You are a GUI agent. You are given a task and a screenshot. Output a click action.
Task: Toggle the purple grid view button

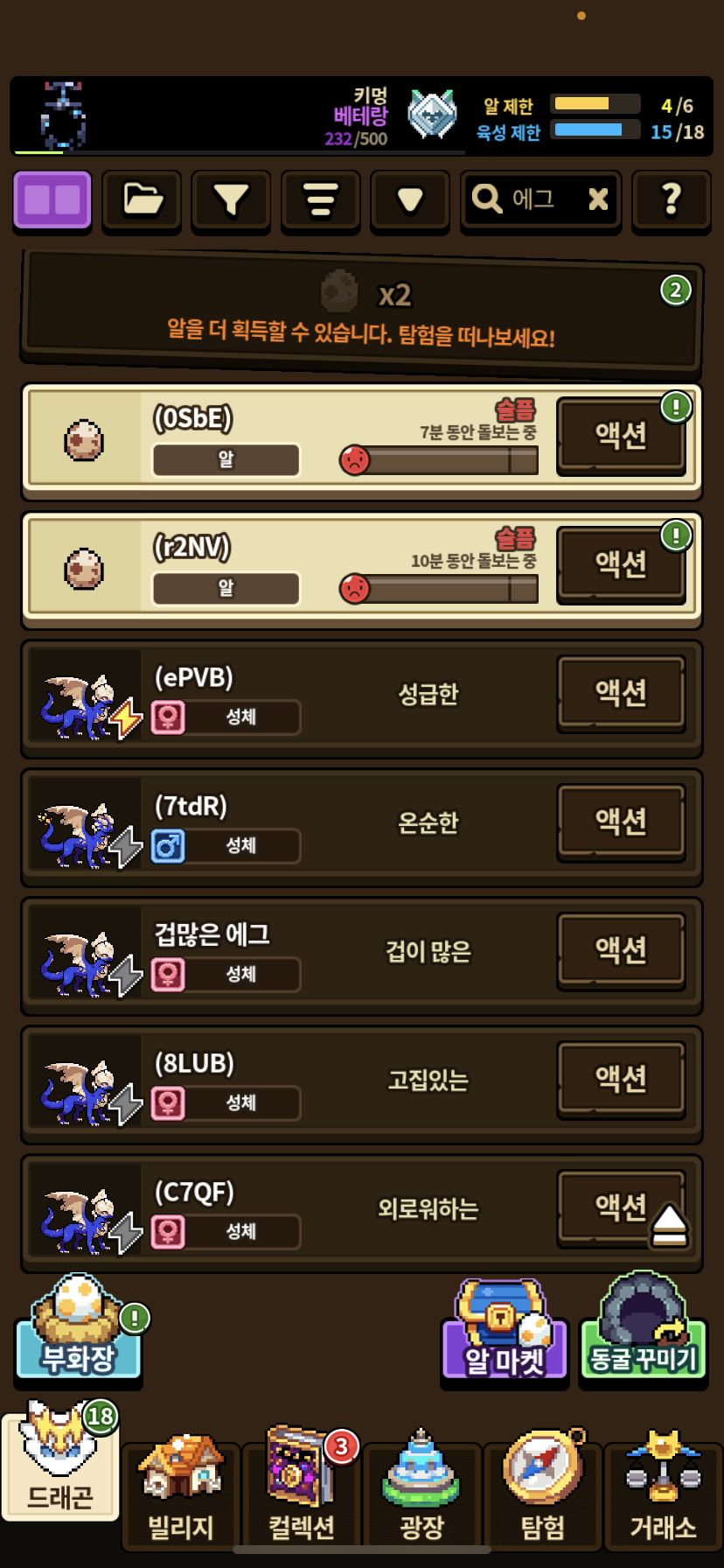[x=52, y=200]
